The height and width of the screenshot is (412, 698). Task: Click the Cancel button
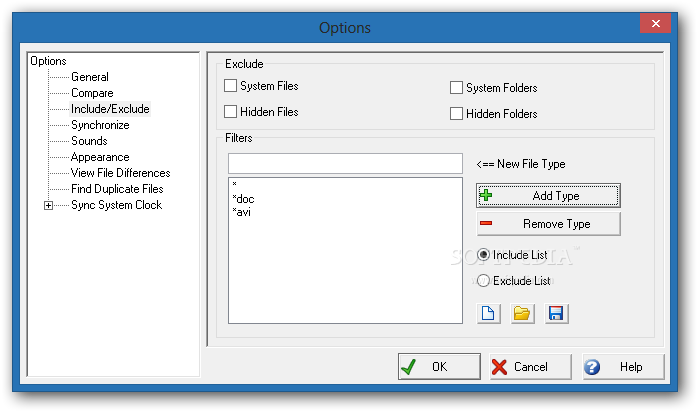pyautogui.click(x=530, y=367)
